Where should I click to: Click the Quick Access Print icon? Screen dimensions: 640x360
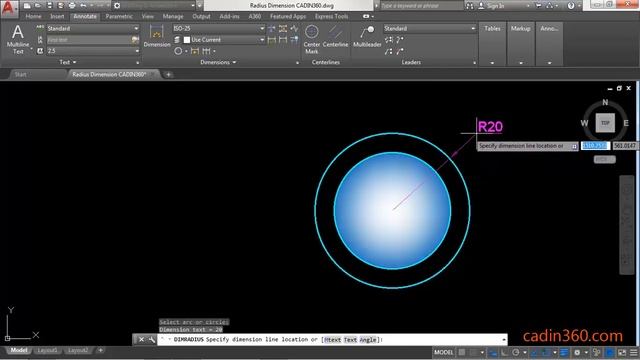(72, 6)
